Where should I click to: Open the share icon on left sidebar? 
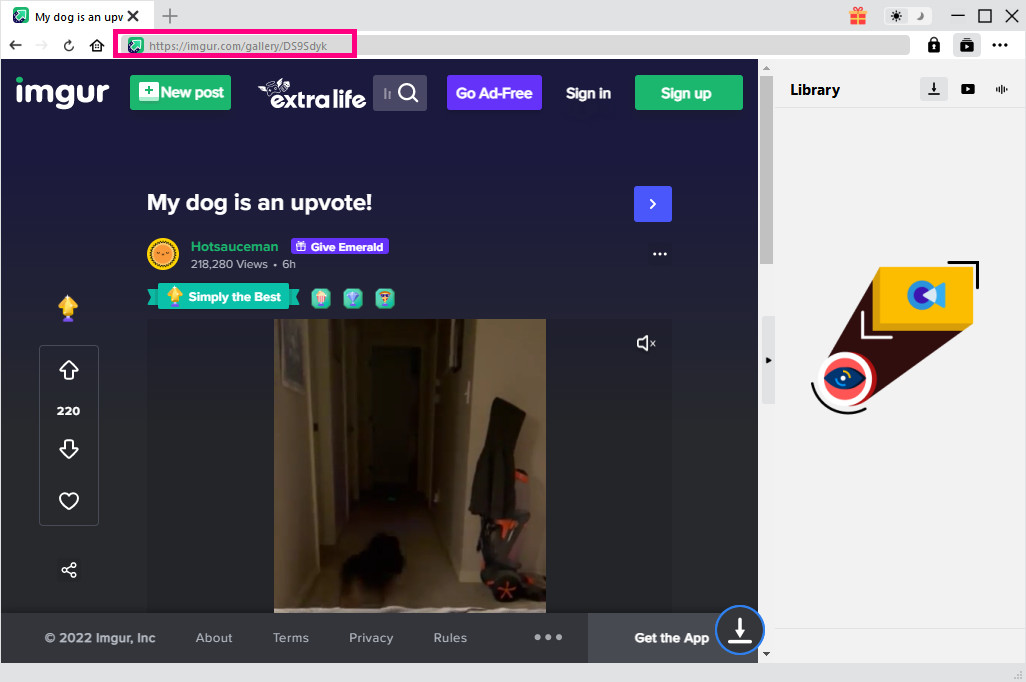[x=69, y=570]
